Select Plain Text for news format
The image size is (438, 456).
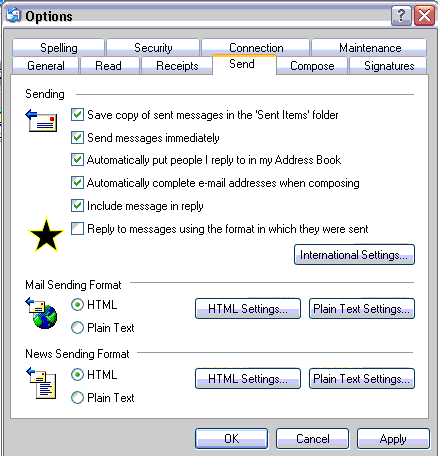77,398
